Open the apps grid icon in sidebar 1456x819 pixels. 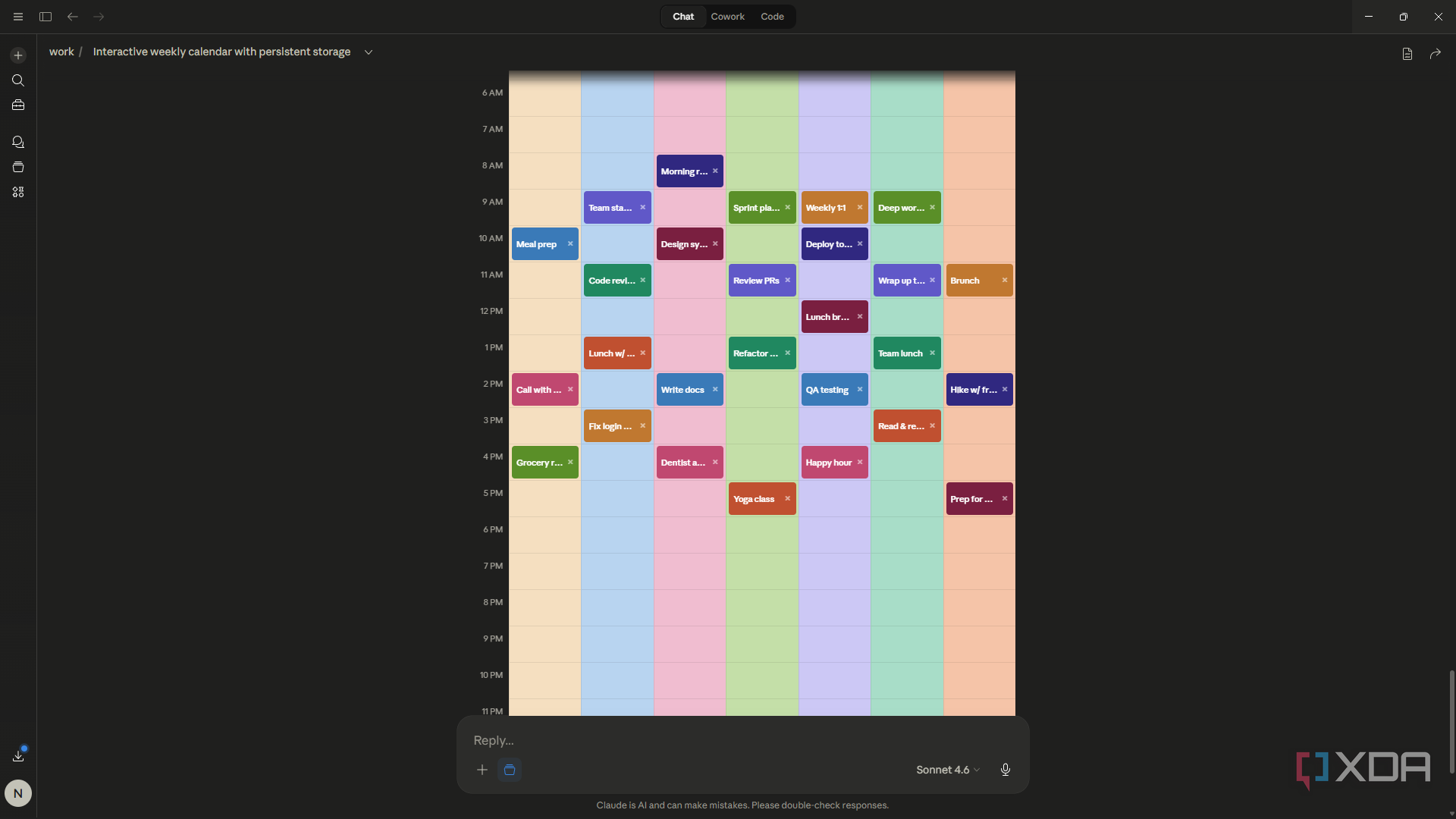coord(18,192)
